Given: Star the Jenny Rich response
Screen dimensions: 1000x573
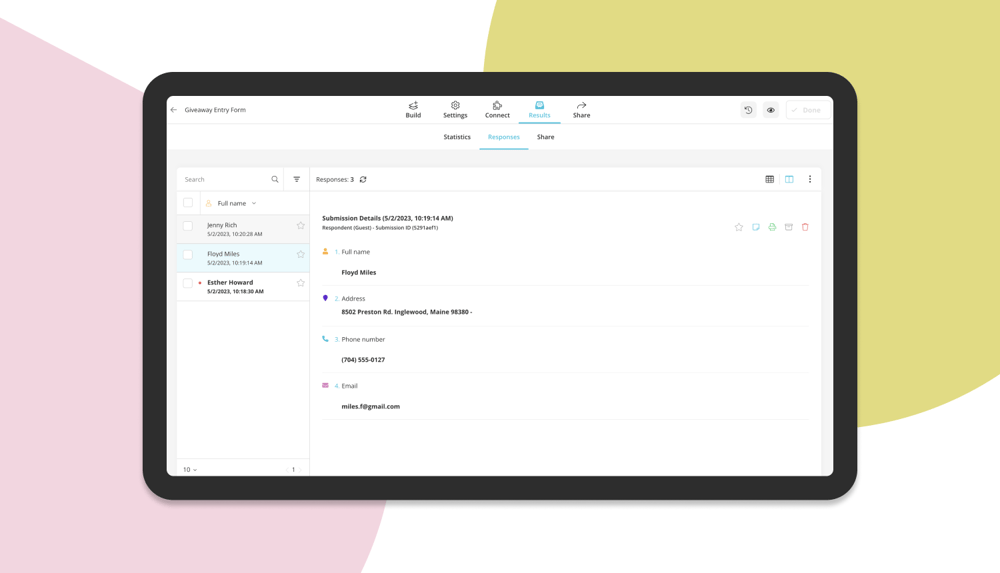Looking at the screenshot, I should (x=300, y=226).
